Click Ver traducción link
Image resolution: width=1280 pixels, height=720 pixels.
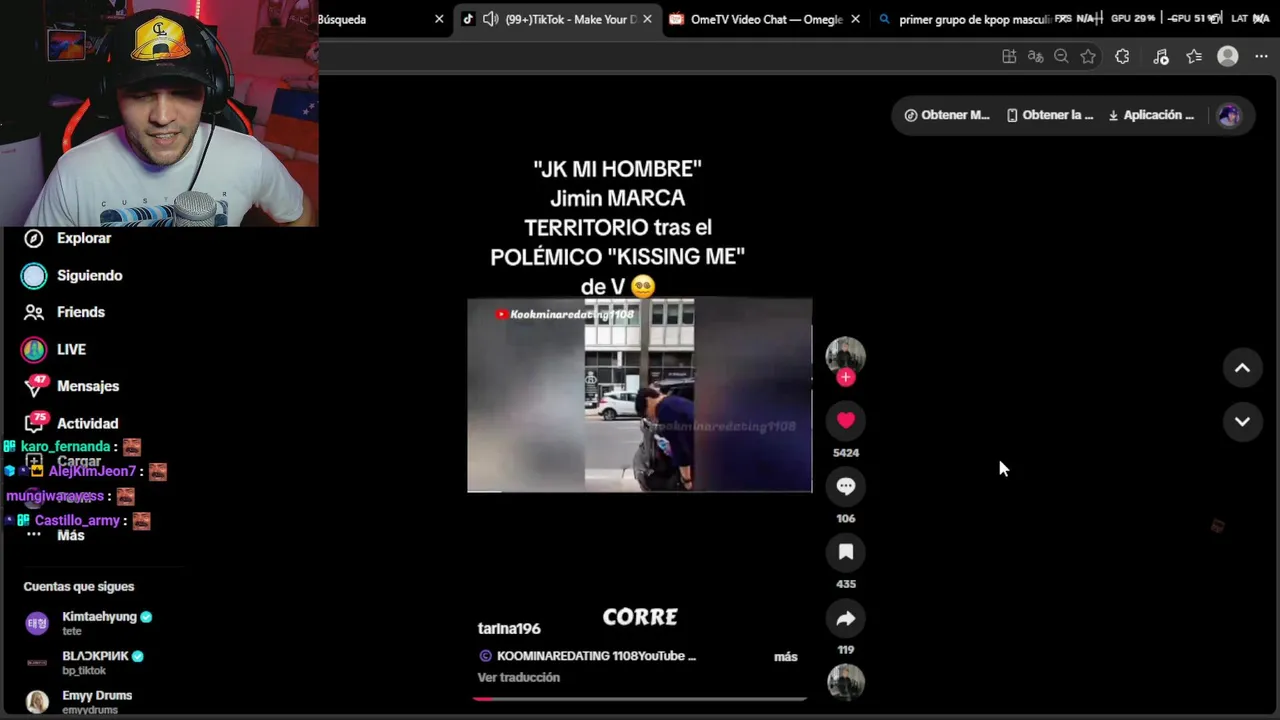point(518,677)
